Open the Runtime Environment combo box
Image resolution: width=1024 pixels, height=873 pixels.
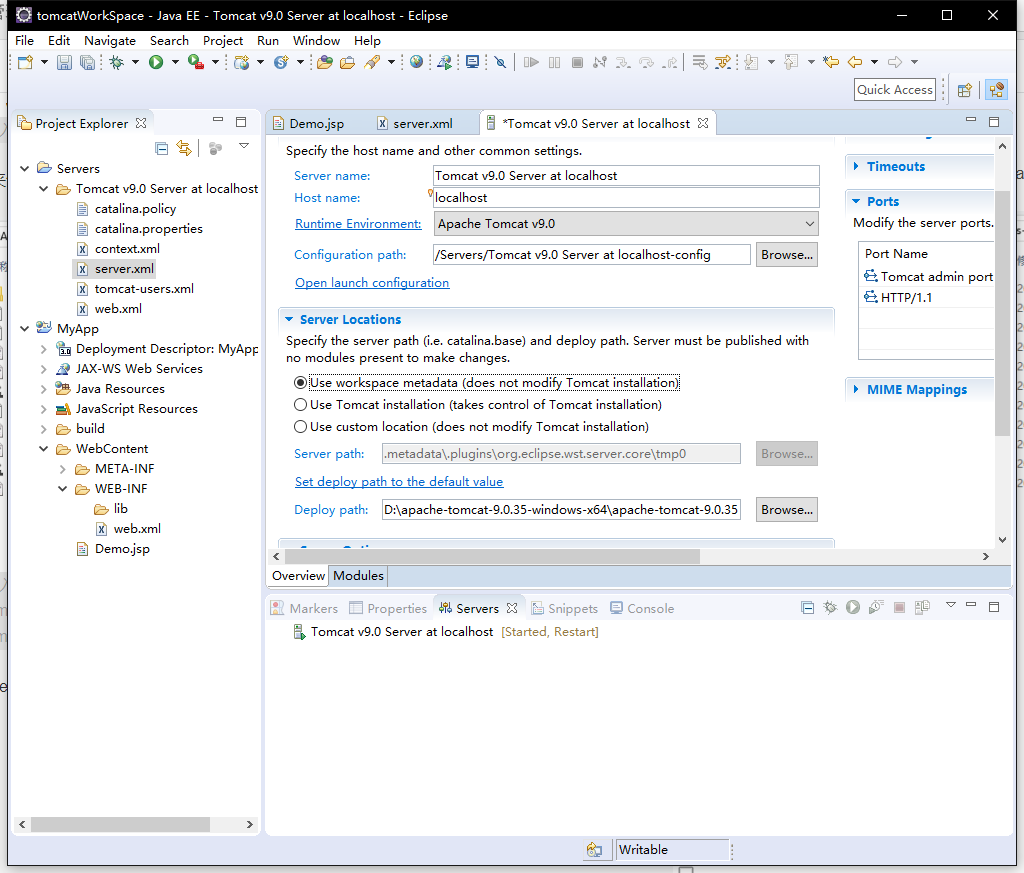pos(626,224)
